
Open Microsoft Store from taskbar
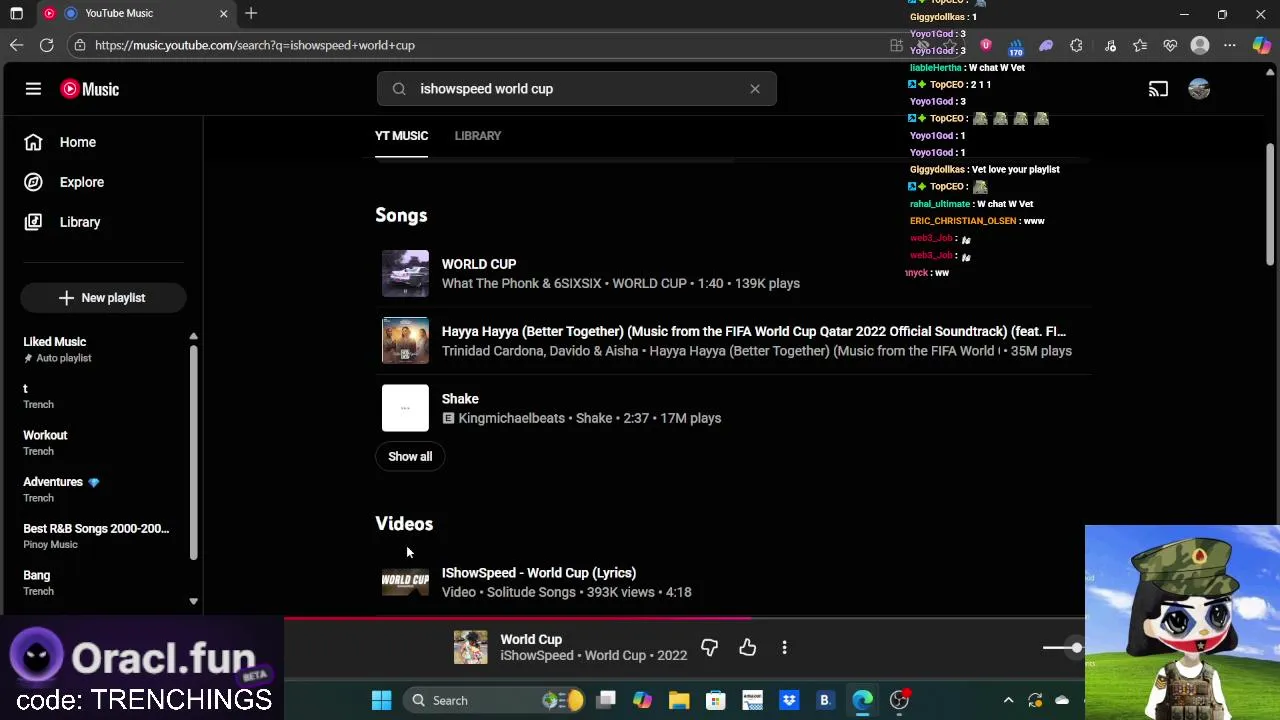pos(715,700)
